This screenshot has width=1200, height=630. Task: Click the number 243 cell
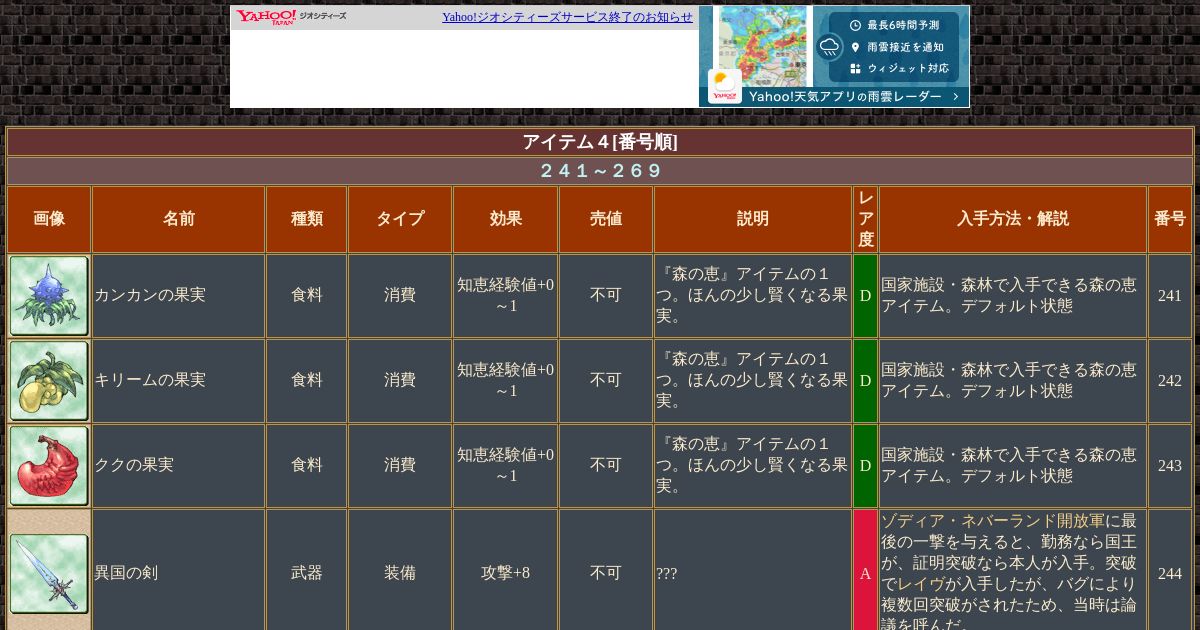(1170, 466)
